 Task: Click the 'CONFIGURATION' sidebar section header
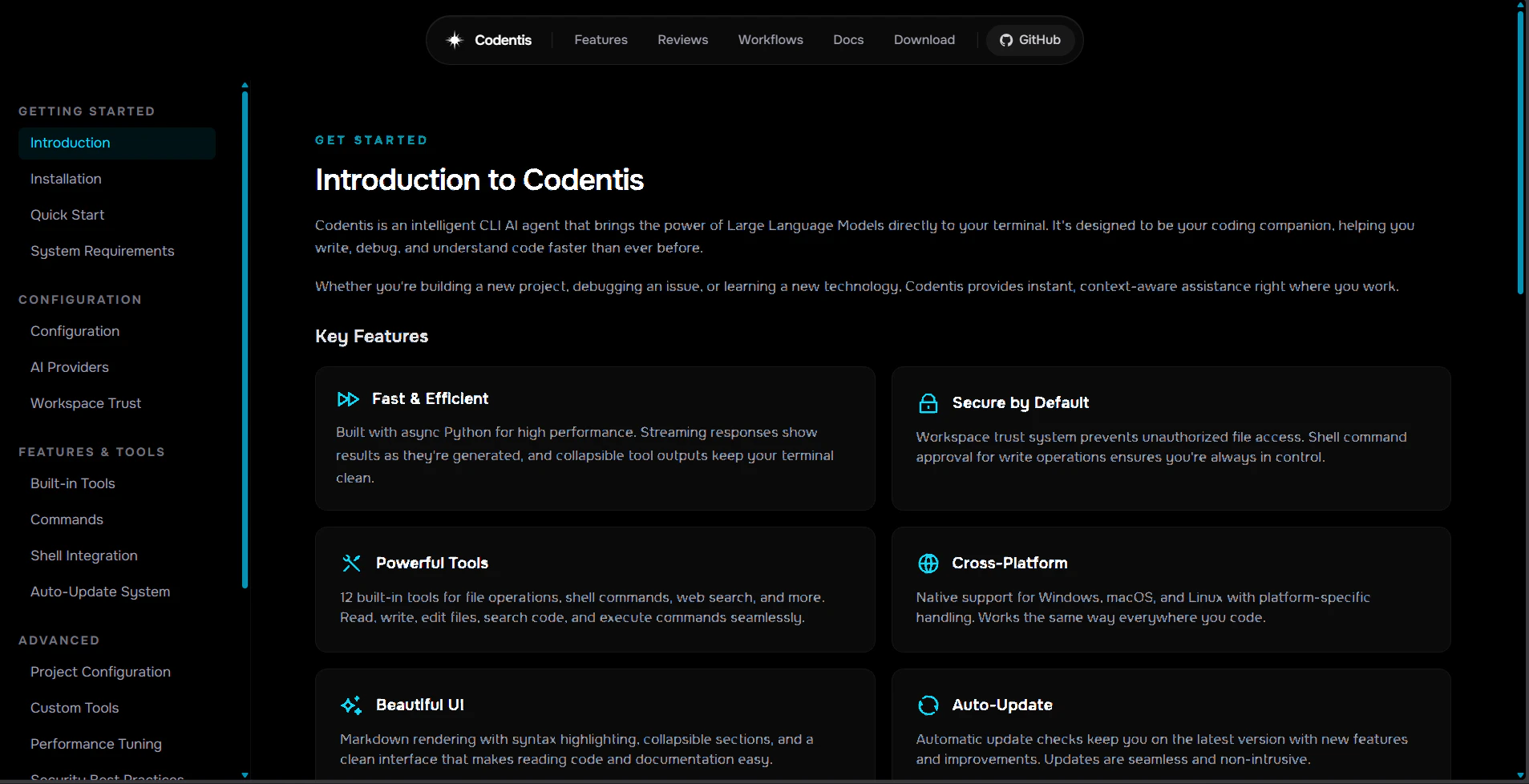point(80,300)
